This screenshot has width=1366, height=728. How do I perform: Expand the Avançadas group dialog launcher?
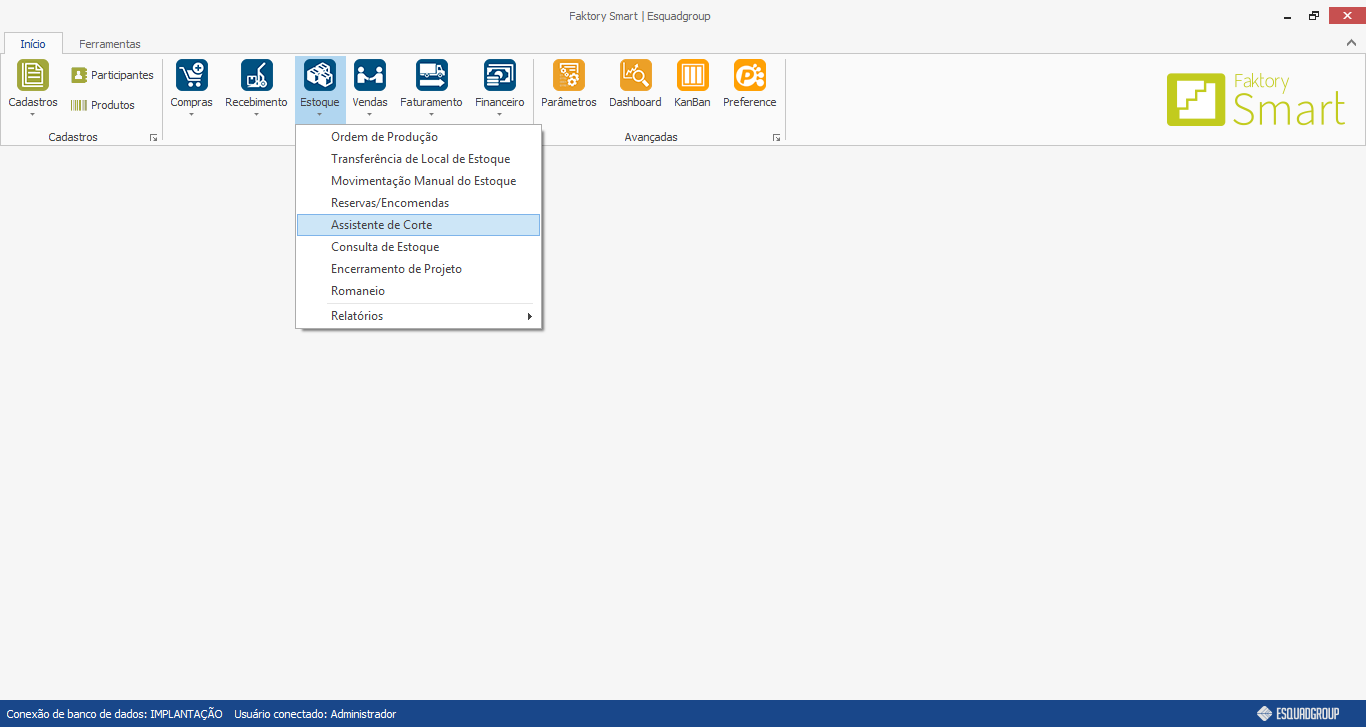tap(776, 138)
